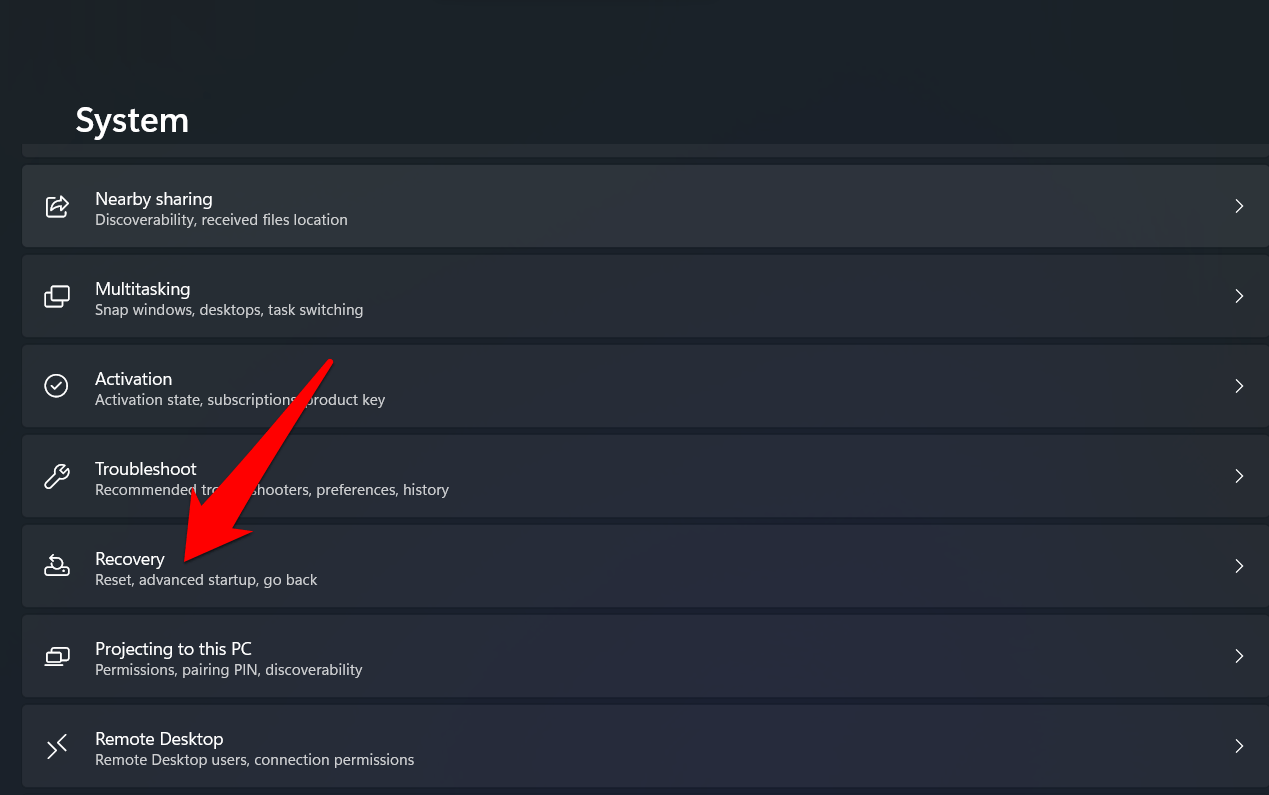Viewport: 1269px width, 795px height.
Task: Select the Nearby sharing title text
Action: (153, 199)
